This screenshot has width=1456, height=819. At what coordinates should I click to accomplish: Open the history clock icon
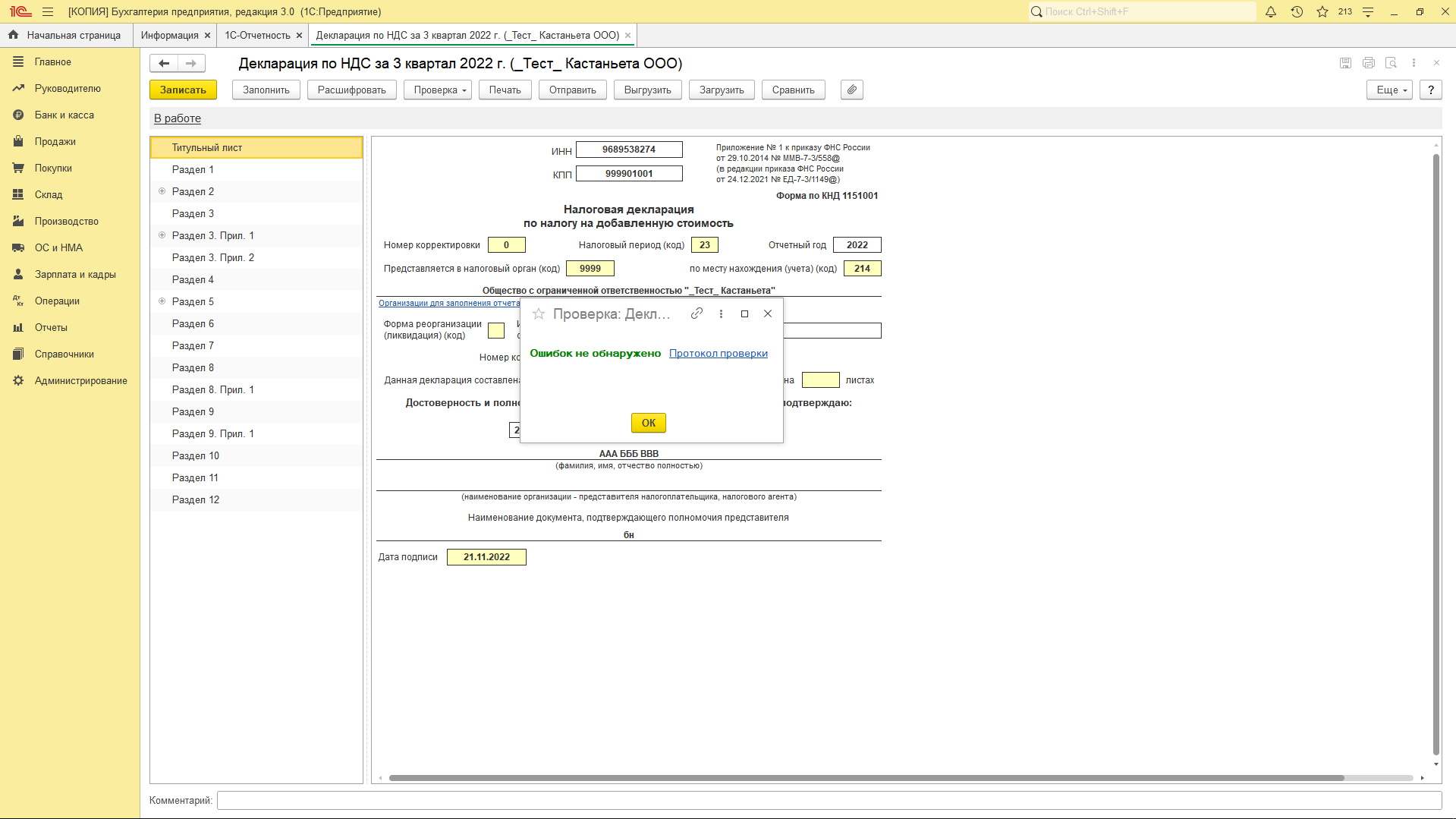coord(1297,11)
